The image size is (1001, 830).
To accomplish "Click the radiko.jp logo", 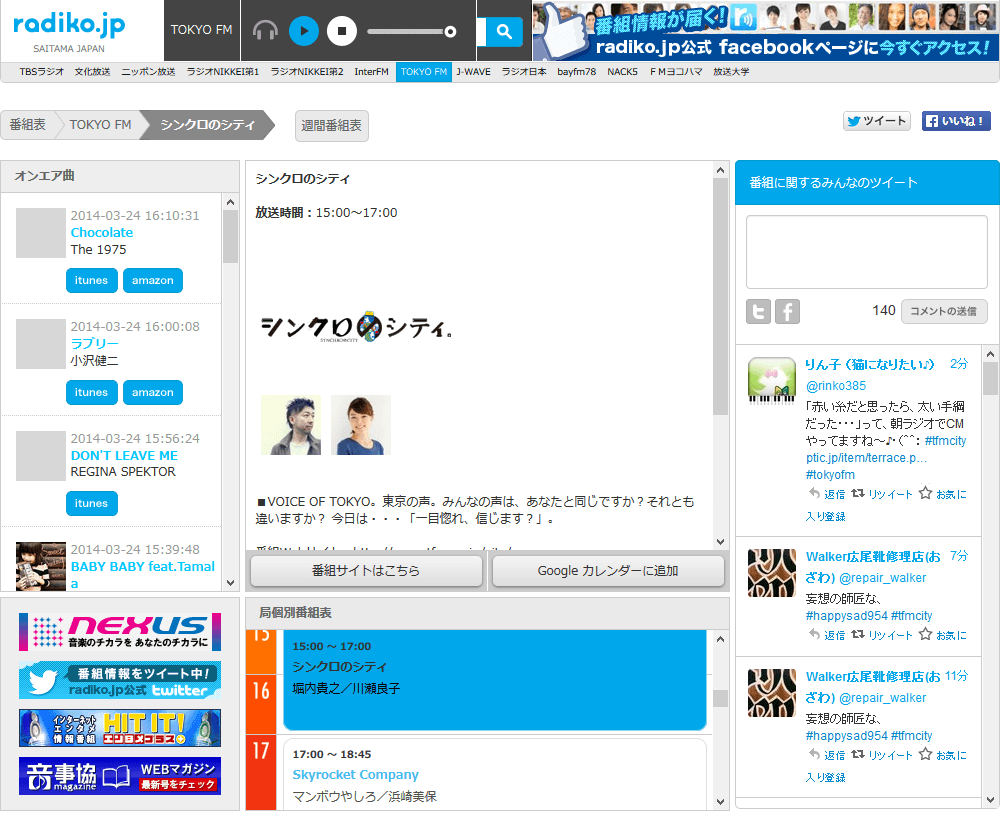I will (69, 24).
